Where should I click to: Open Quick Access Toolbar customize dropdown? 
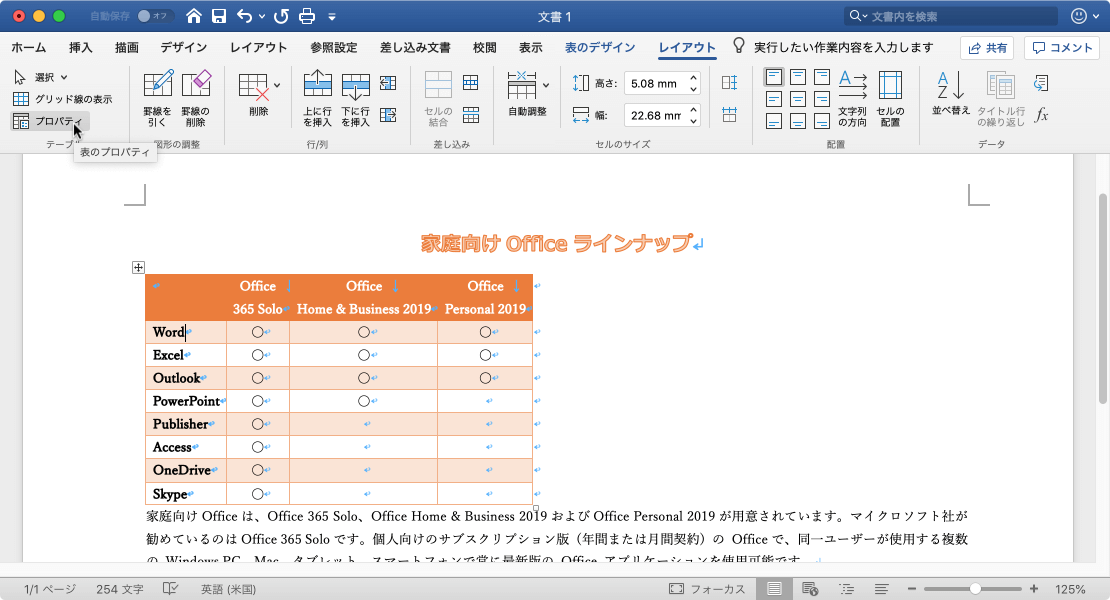click(x=332, y=16)
